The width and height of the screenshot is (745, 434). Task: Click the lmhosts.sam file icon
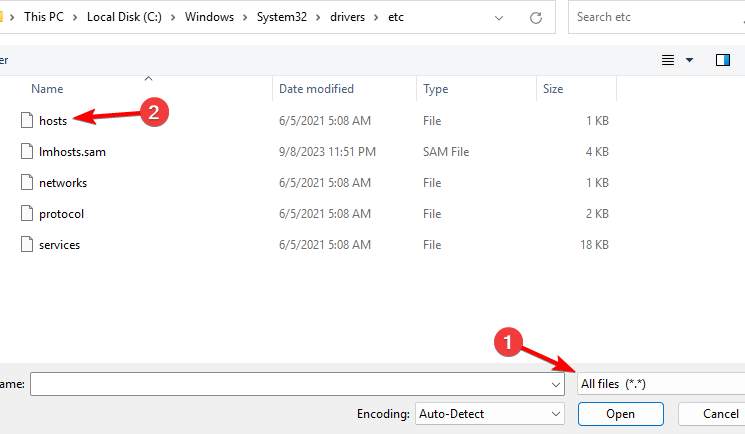[x=27, y=152]
